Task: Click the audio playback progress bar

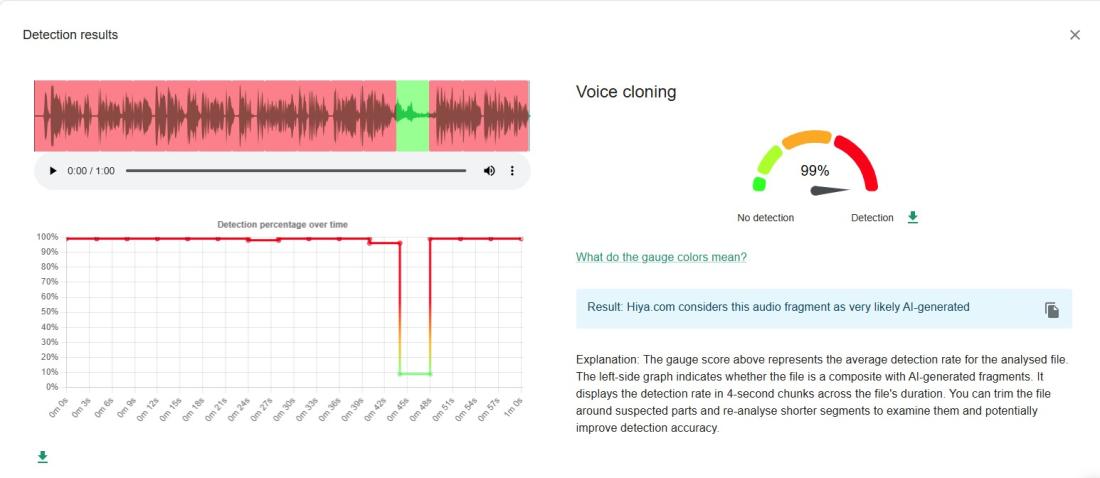Action: pyautogui.click(x=295, y=171)
